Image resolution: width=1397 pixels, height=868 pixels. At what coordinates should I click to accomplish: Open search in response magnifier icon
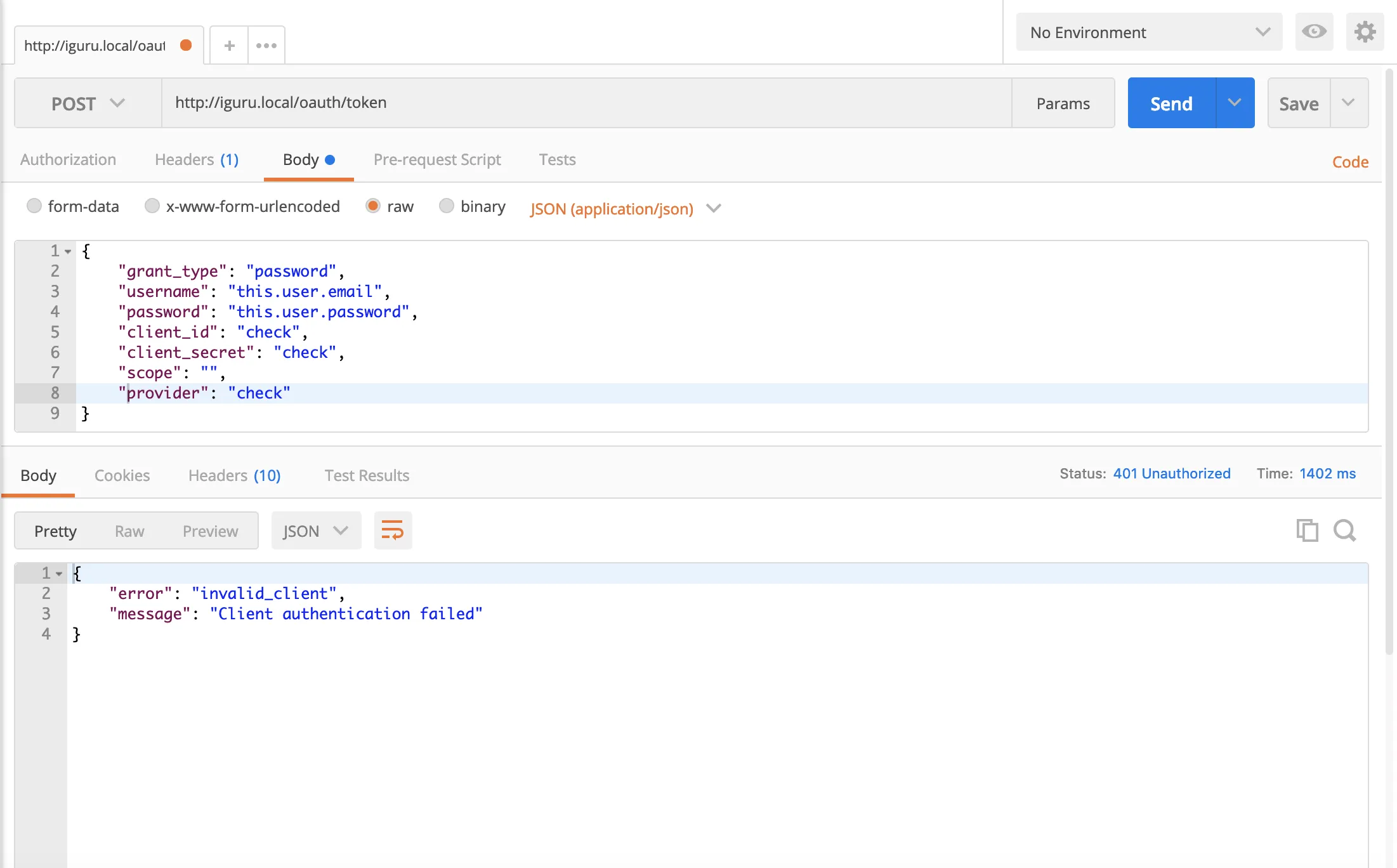1344,530
